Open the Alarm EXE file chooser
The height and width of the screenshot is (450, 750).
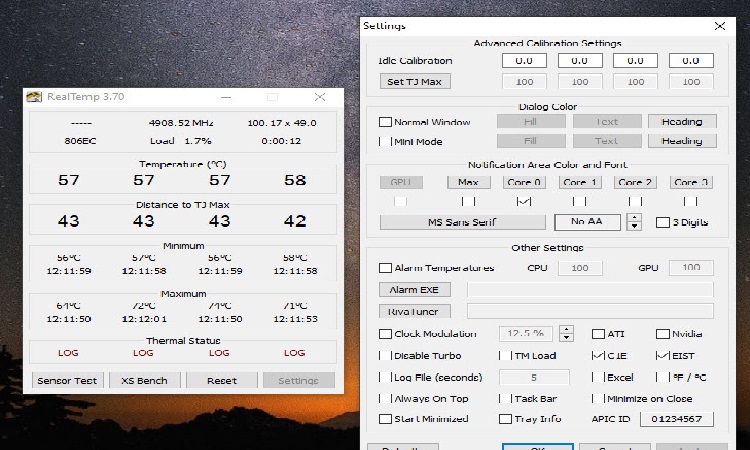[414, 290]
